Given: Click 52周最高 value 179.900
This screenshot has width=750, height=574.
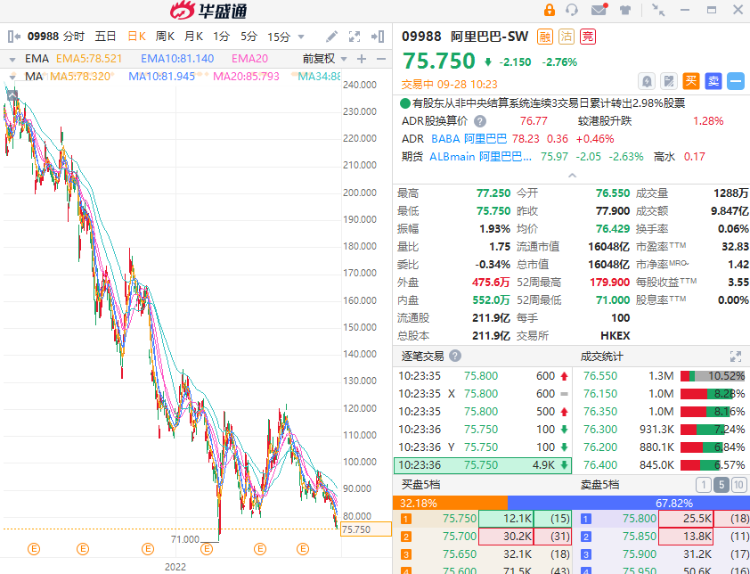Looking at the screenshot, I should point(609,282).
